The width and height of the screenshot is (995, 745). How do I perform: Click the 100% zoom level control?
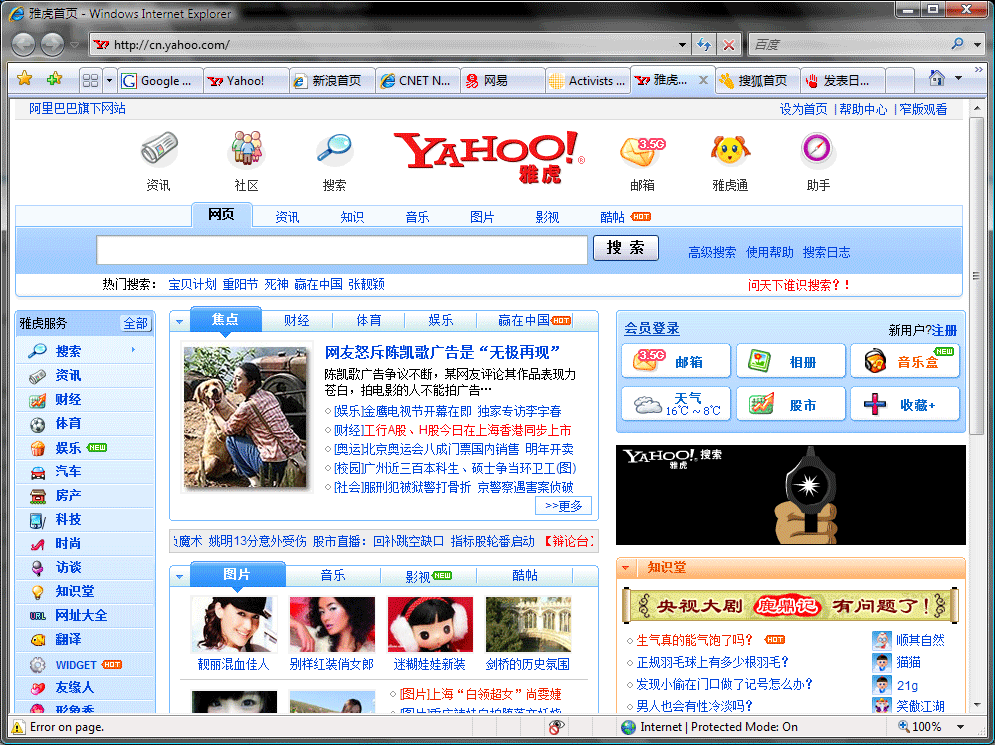coord(926,727)
